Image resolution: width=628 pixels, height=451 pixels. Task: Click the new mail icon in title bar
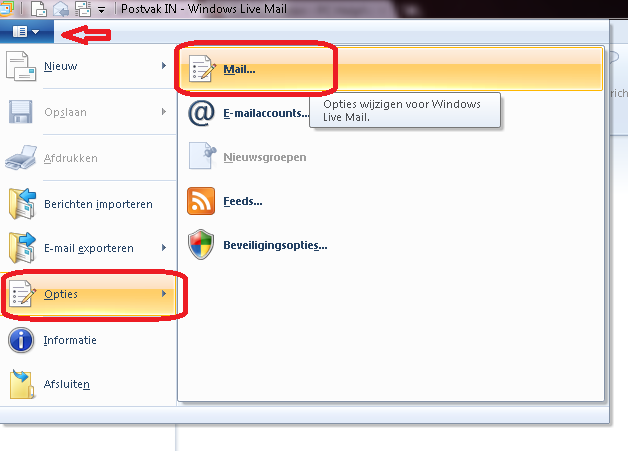point(38,9)
